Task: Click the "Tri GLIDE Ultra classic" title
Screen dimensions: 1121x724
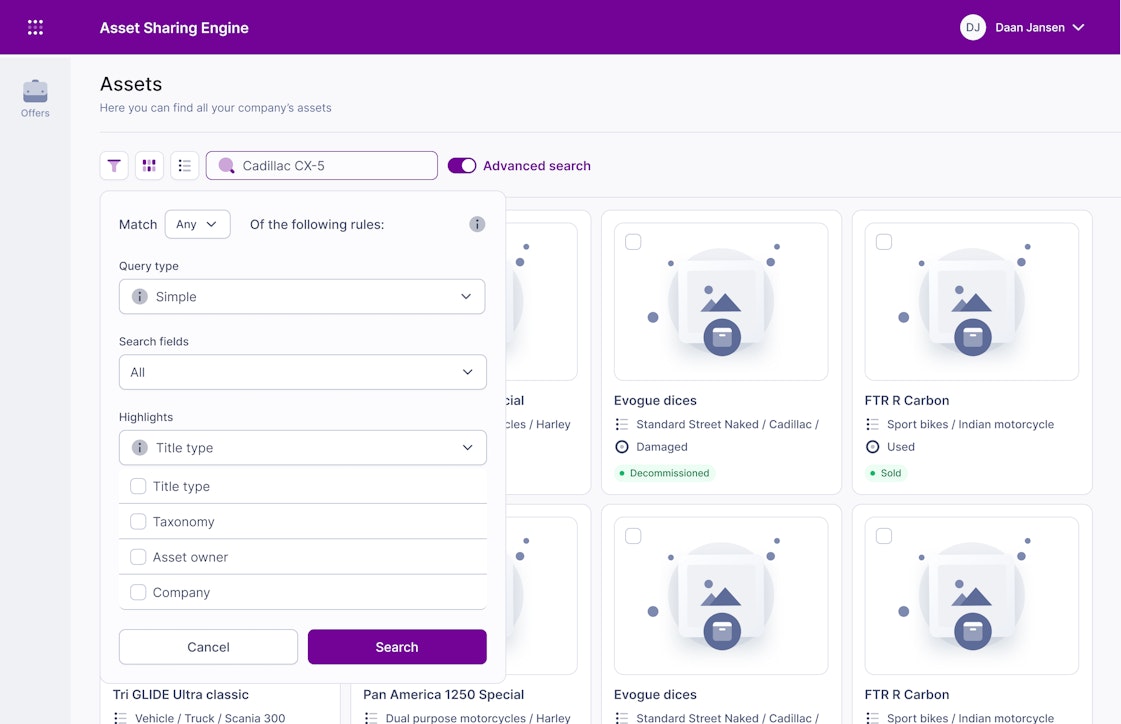Action: (181, 695)
